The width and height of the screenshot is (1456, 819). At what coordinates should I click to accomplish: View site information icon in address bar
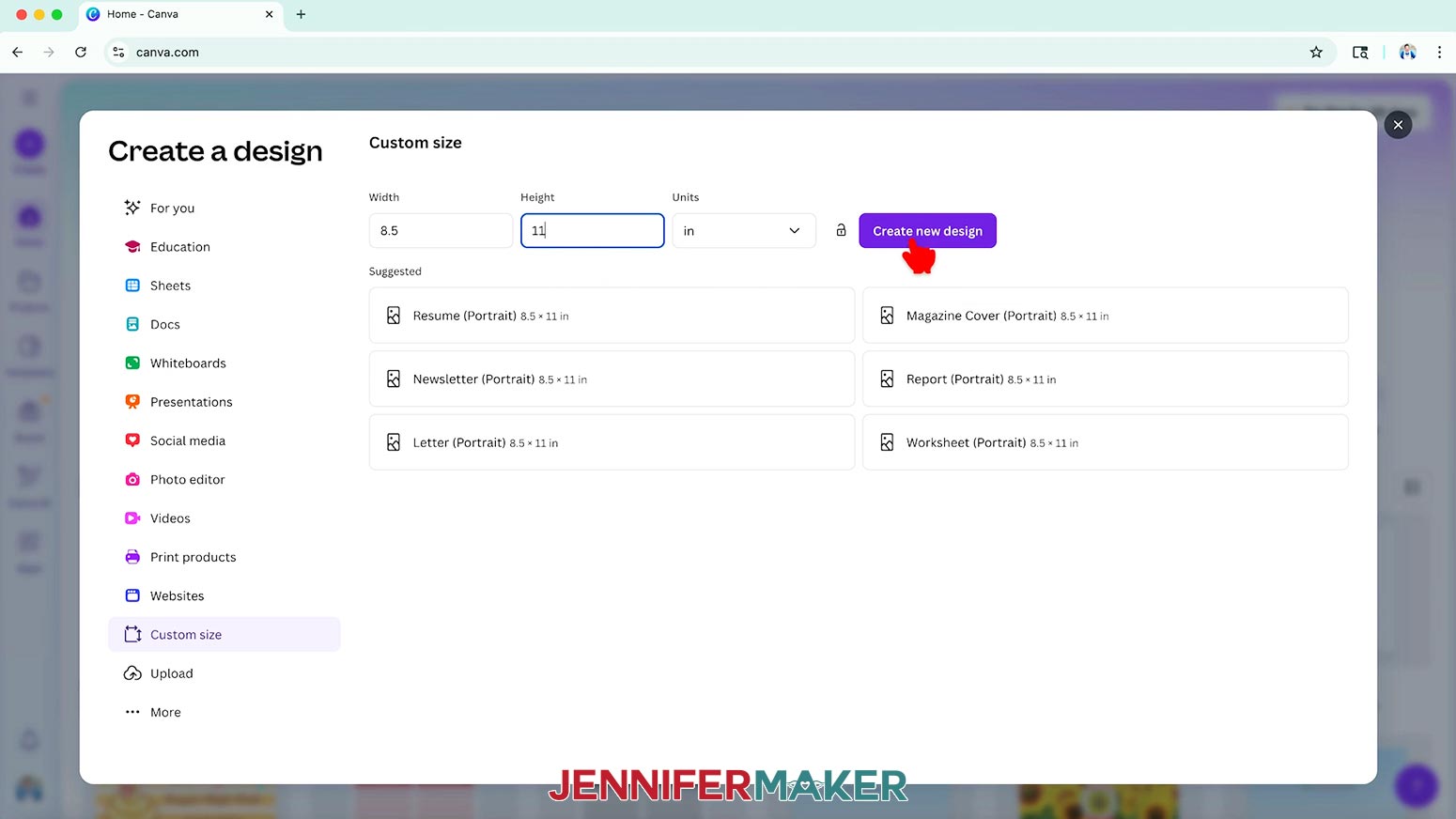pyautogui.click(x=118, y=53)
